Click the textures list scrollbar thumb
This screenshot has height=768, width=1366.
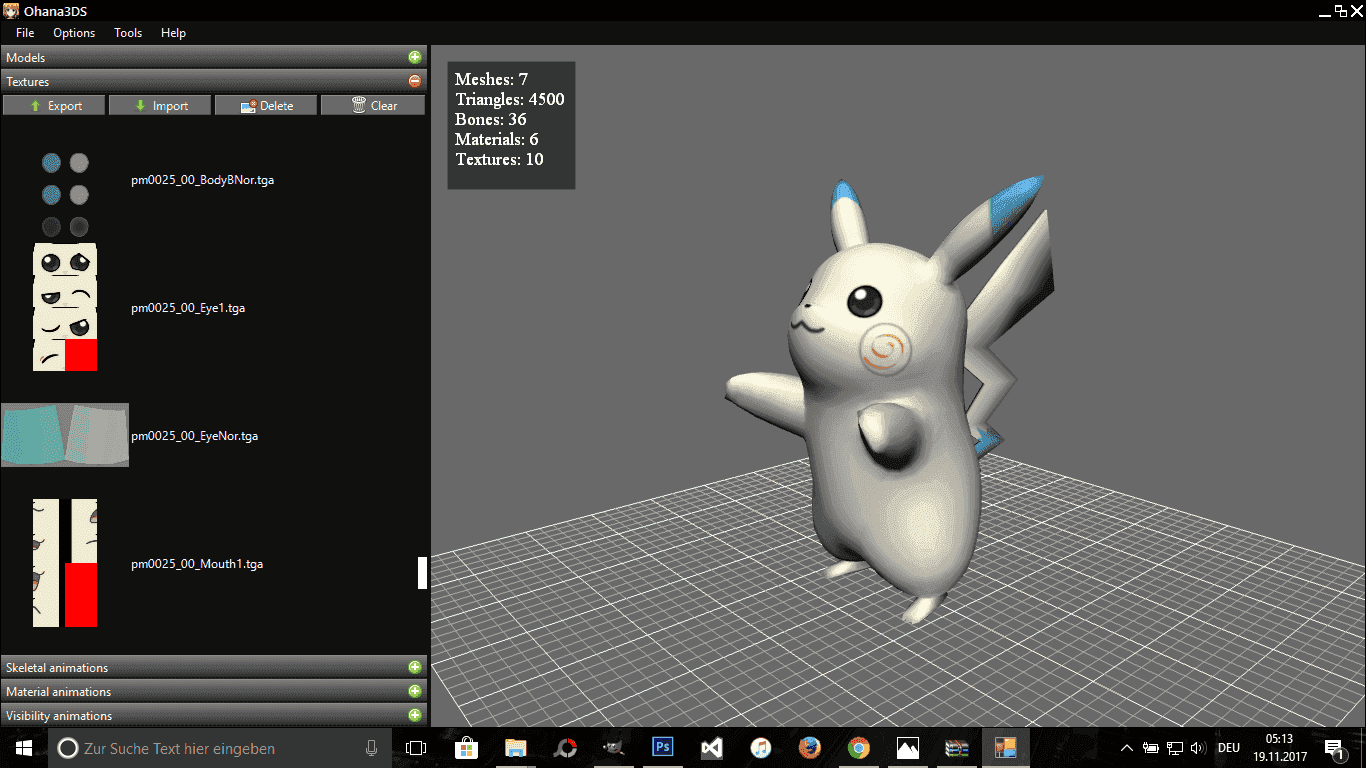coord(422,573)
